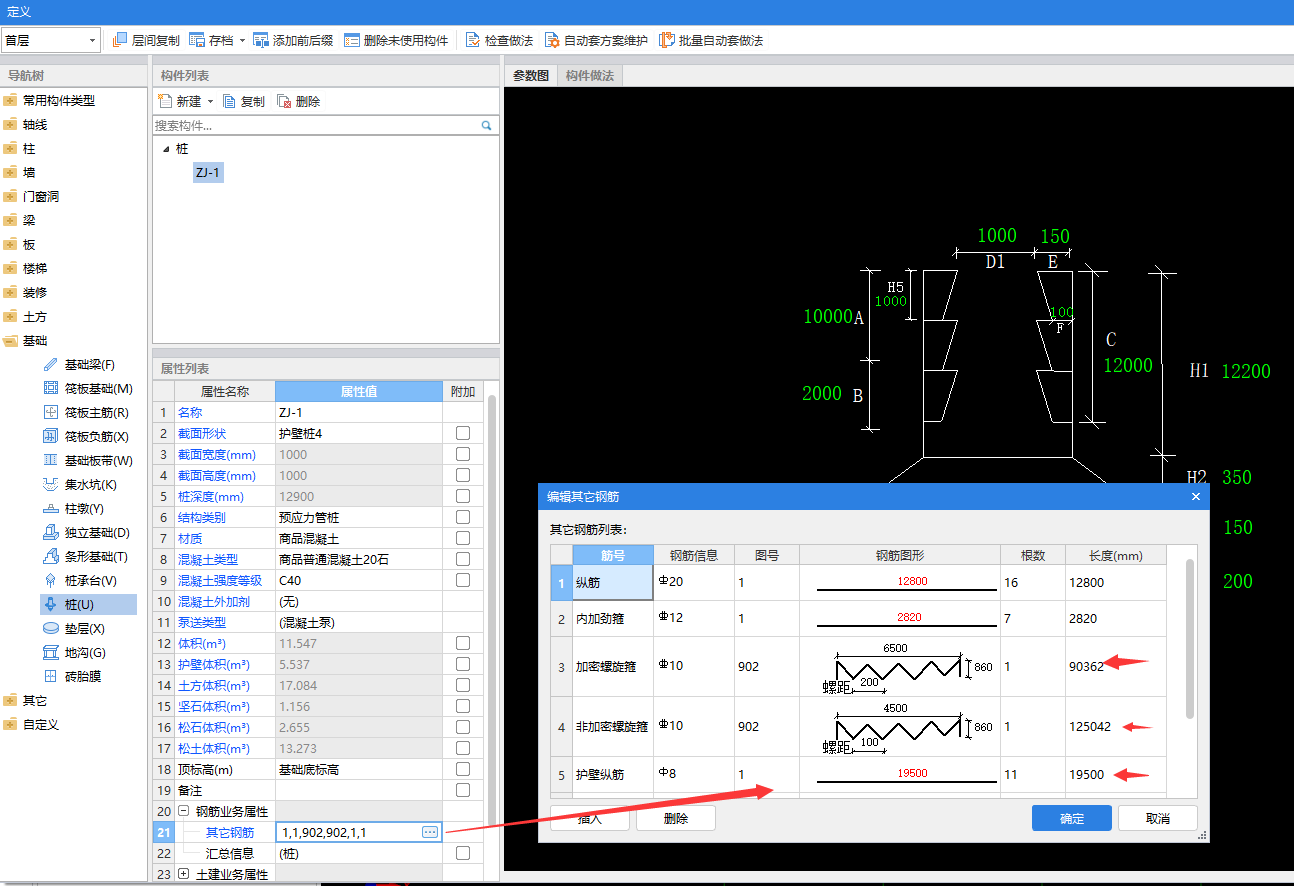The width and height of the screenshot is (1294, 886).
Task: Open the 新建 dropdown arrow
Action: [211, 102]
